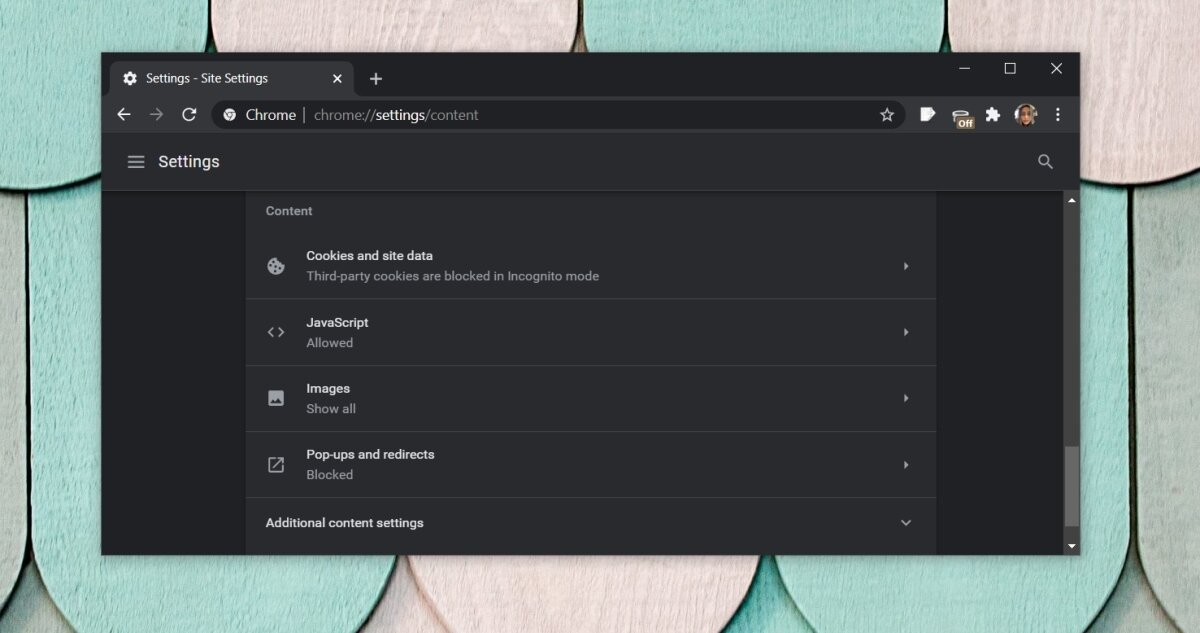This screenshot has width=1200, height=633.
Task: Open Pop-ups and redirects settings
Action: click(590, 464)
